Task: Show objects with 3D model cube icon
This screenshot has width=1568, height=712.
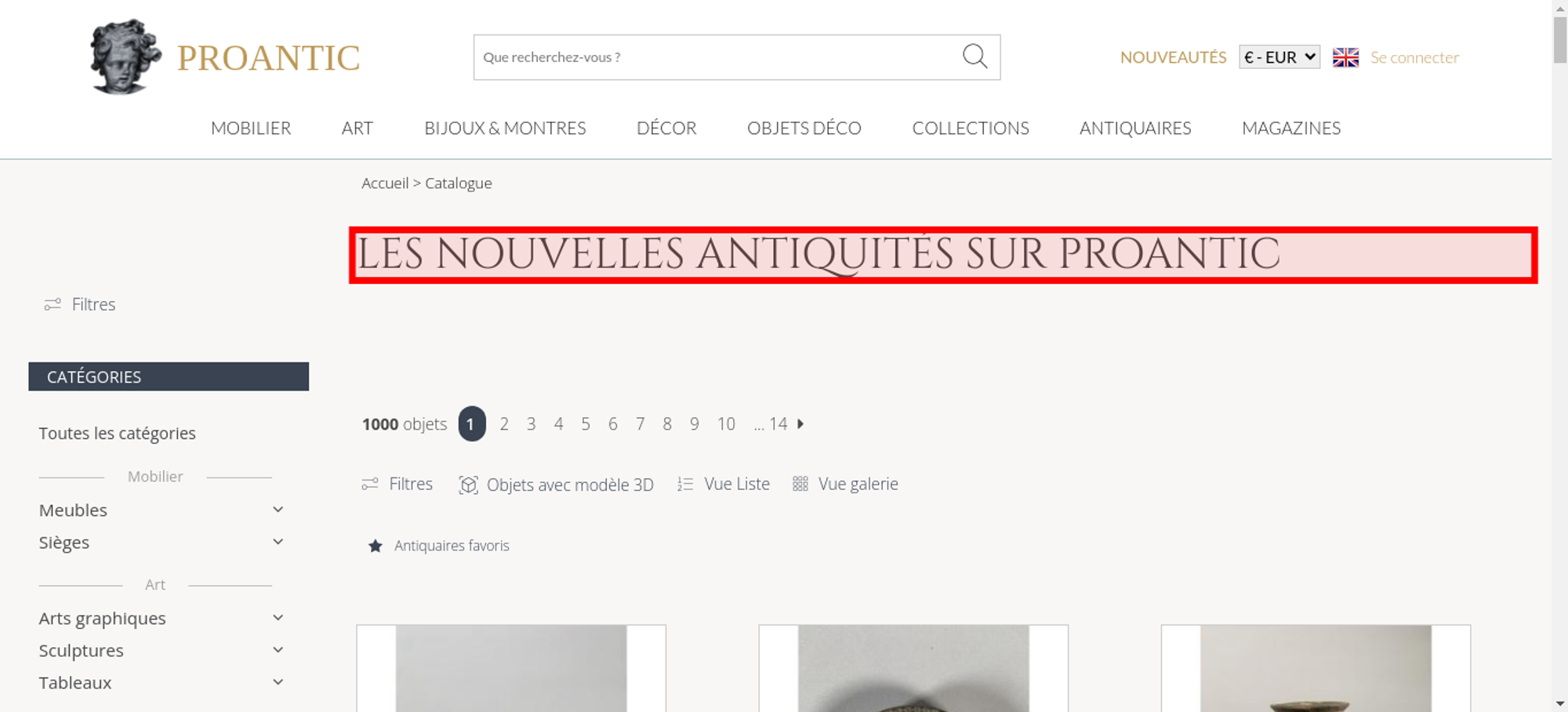Action: 468,485
